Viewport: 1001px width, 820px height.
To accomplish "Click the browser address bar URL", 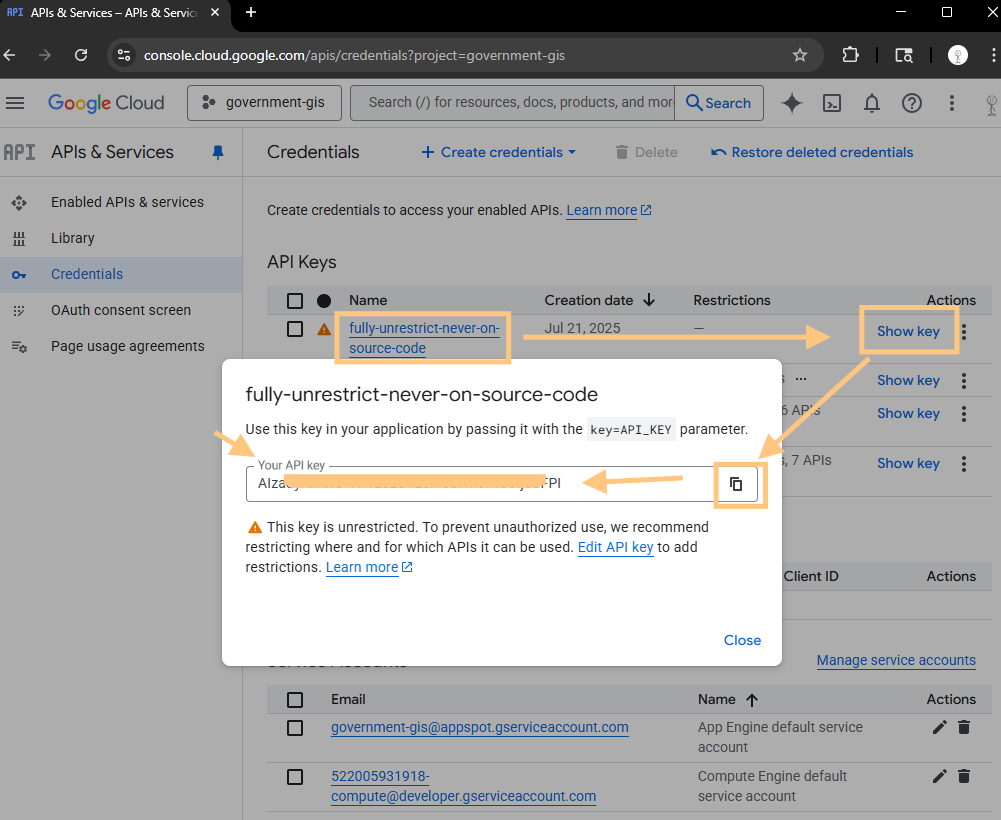I will (x=354, y=56).
